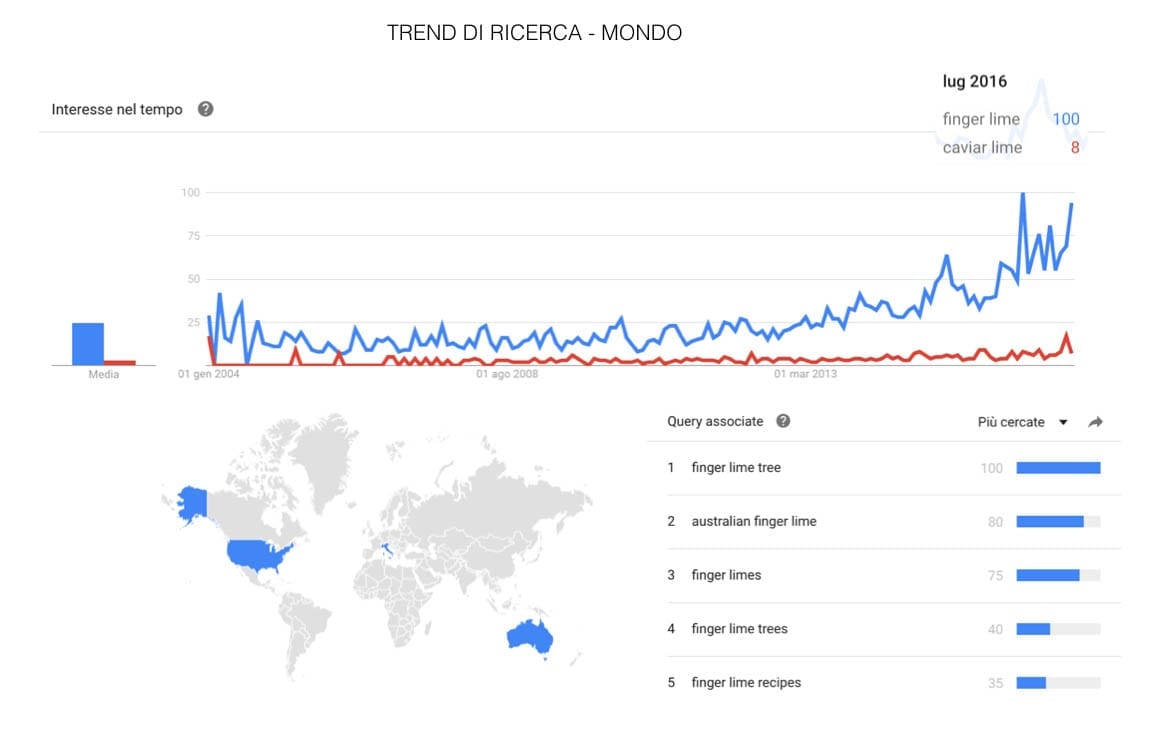The height and width of the screenshot is (734, 1154).
Task: Click Italy on the world map
Action: (388, 549)
